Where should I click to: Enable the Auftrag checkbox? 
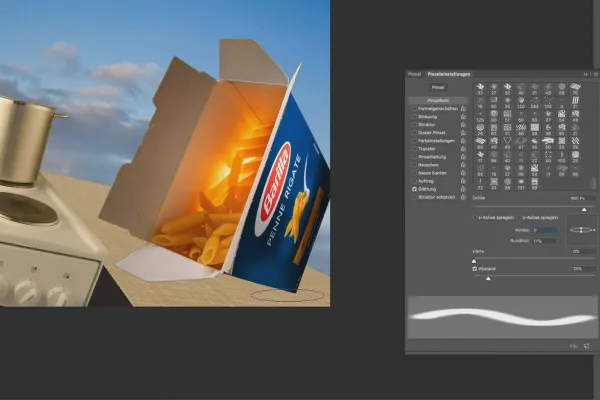click(414, 181)
